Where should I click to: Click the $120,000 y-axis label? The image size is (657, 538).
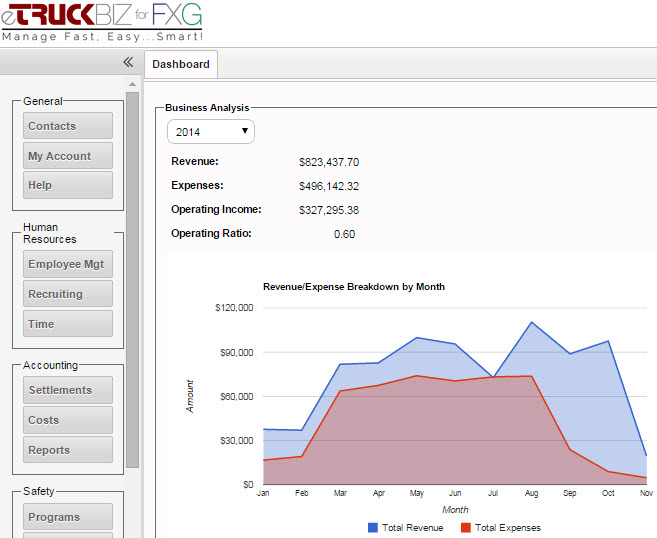234,308
